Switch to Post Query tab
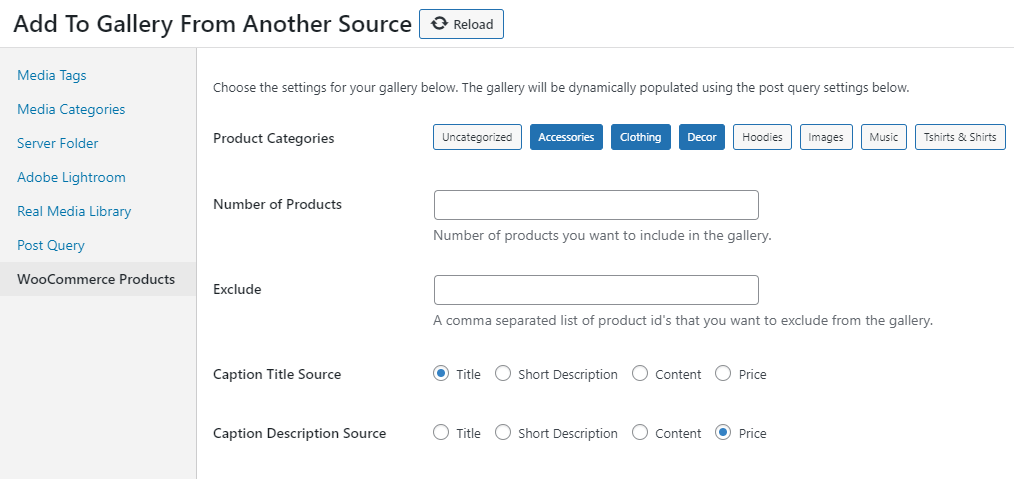The height and width of the screenshot is (479, 1014). pyautogui.click(x=50, y=246)
